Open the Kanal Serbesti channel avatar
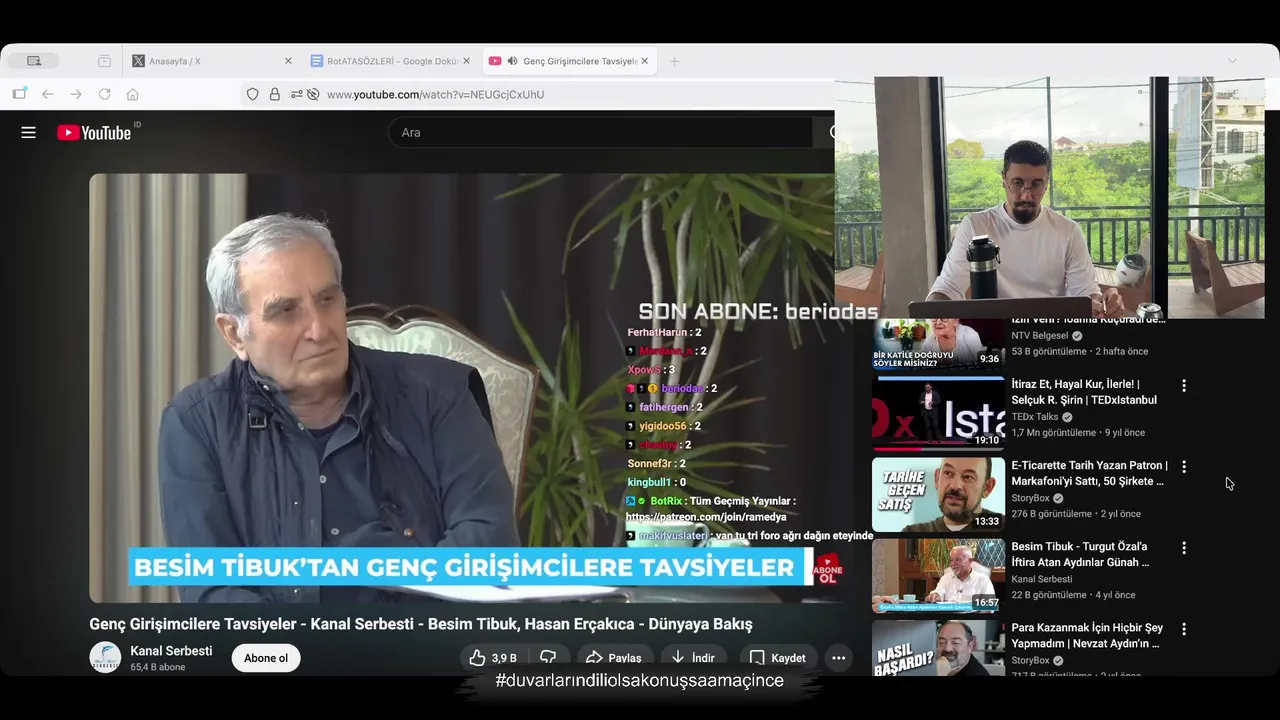 (x=105, y=657)
